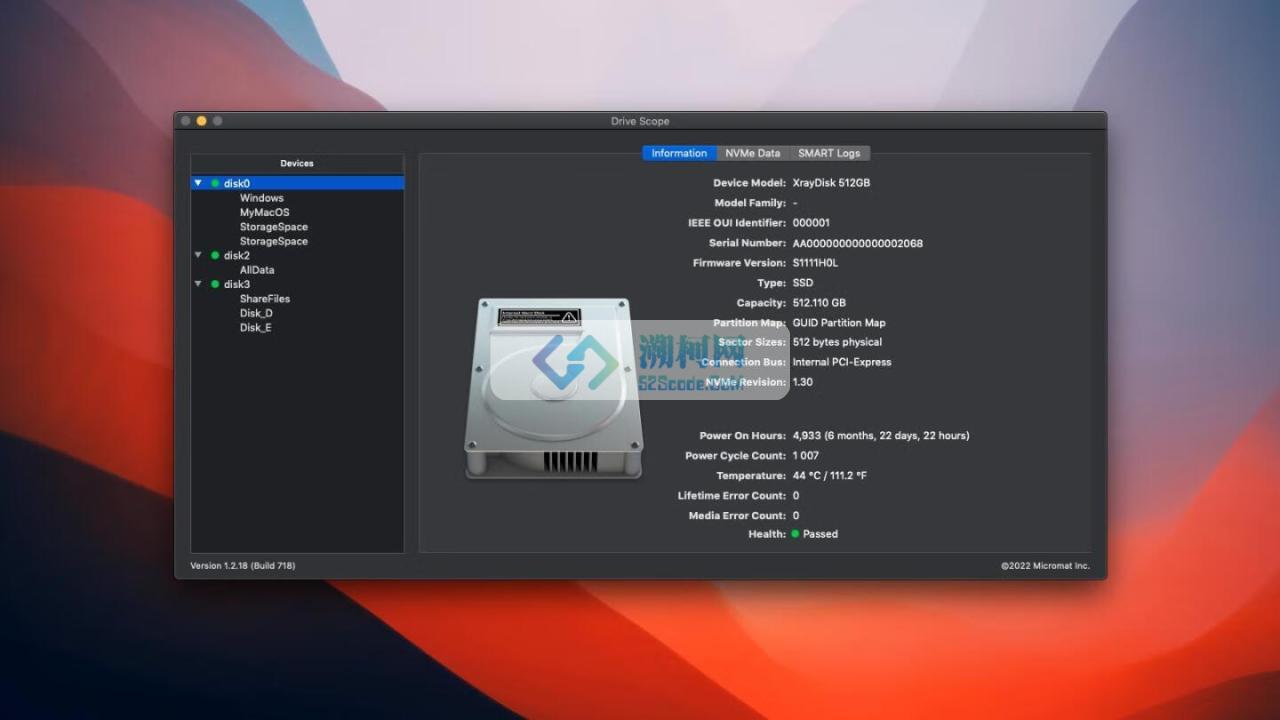Click the green status dot next to disk2

pos(215,256)
